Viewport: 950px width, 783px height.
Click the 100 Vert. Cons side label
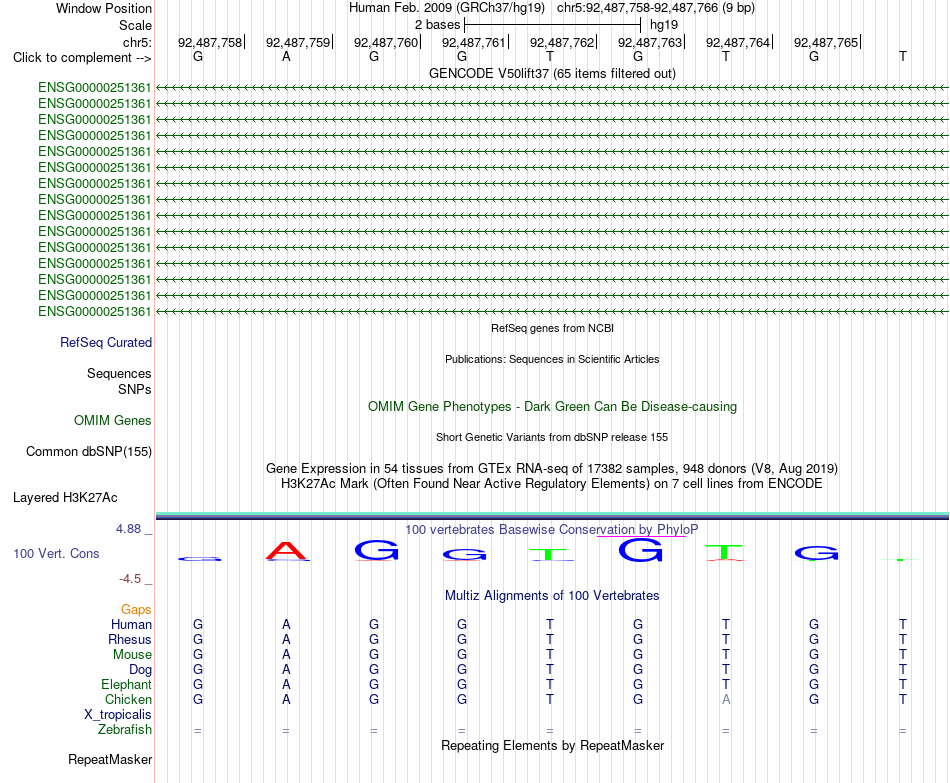pyautogui.click(x=56, y=553)
